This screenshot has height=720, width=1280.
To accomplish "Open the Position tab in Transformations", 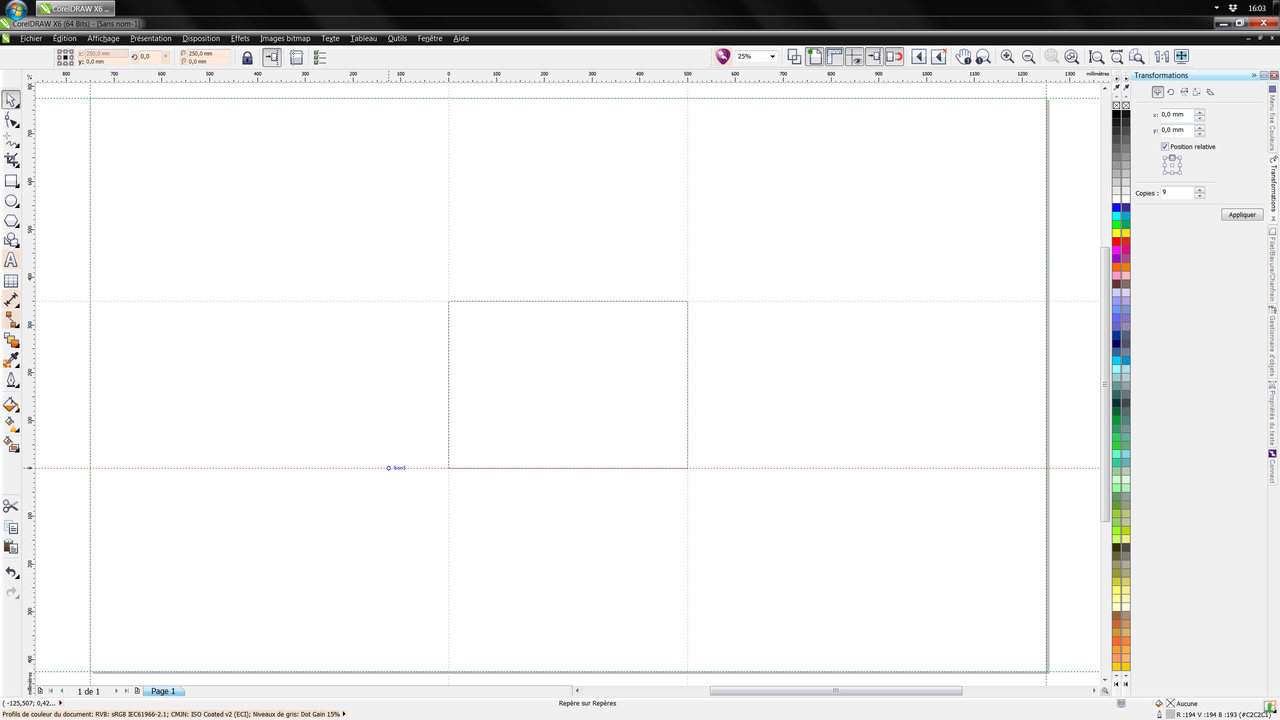I will [x=1157, y=92].
